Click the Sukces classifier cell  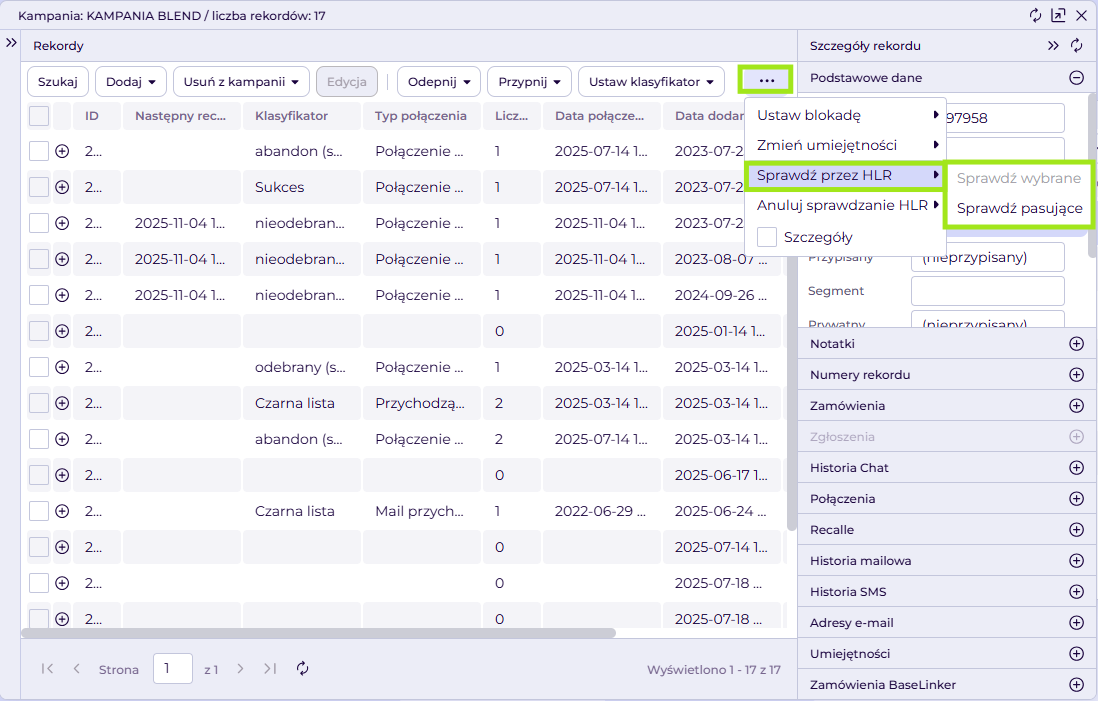pos(302,187)
